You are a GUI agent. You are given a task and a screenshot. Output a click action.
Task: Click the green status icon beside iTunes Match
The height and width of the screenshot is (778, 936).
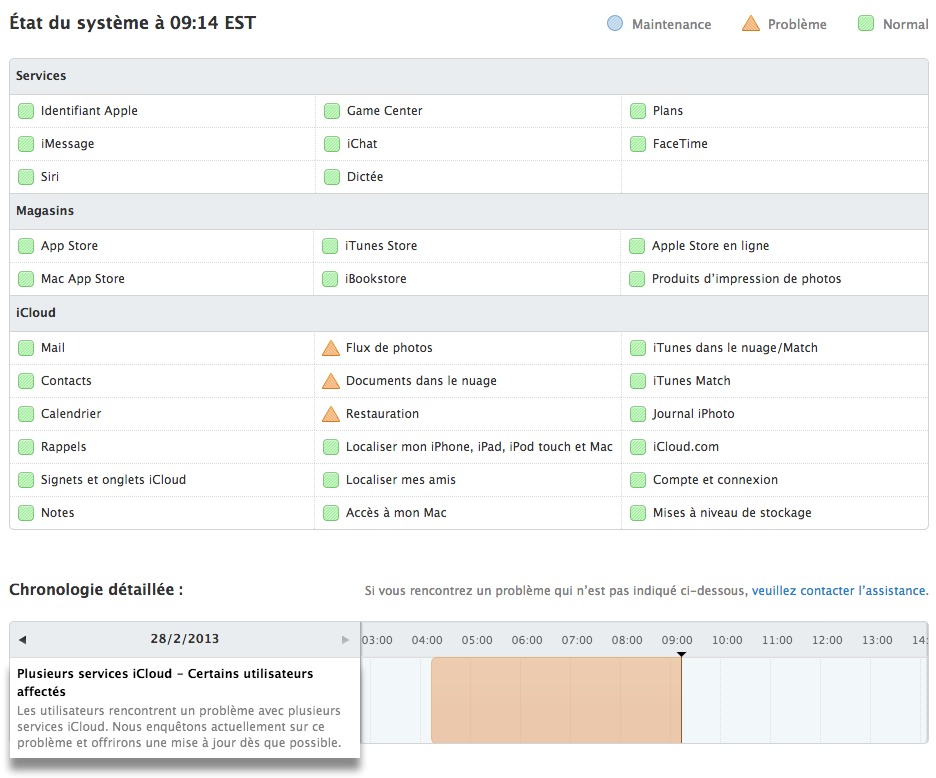coord(638,381)
